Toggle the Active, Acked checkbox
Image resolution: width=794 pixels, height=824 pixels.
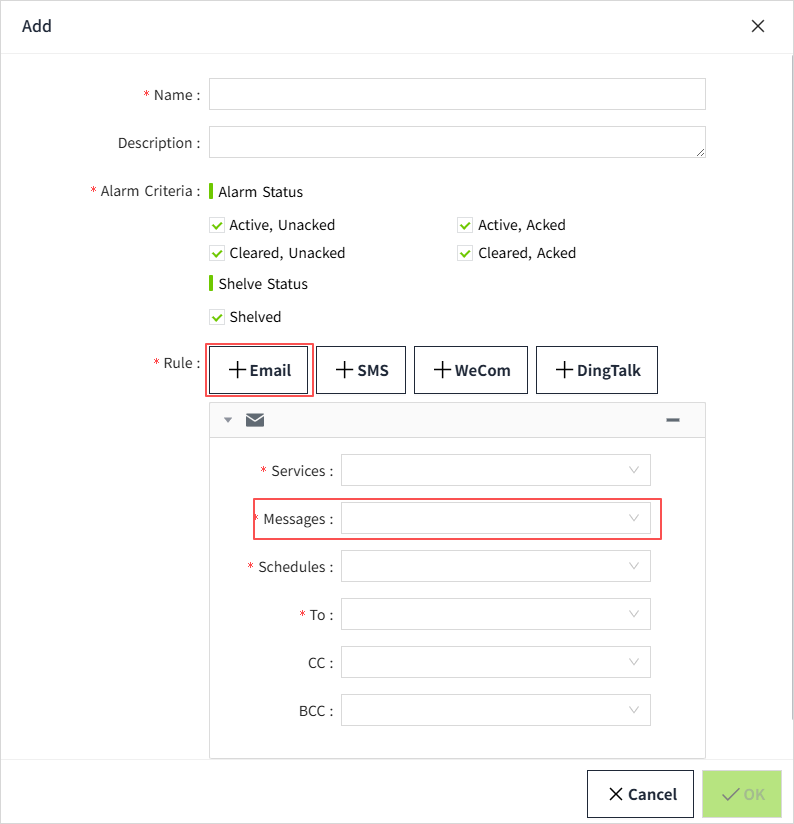point(465,225)
